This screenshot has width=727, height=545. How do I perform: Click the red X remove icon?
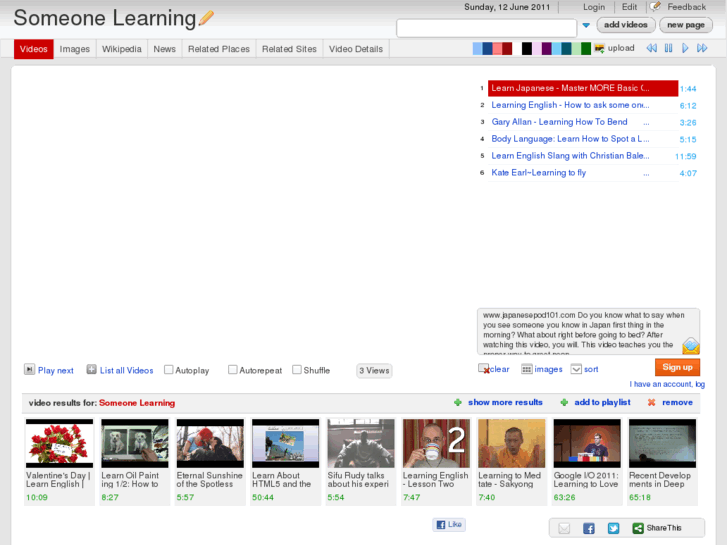tap(651, 403)
